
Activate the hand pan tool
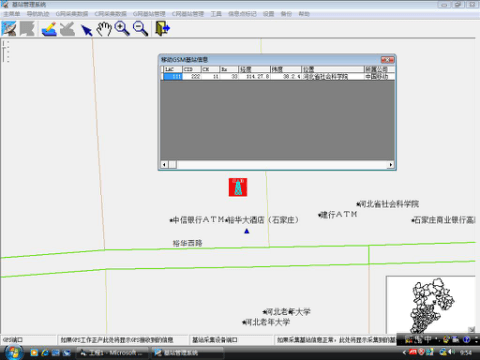[x=104, y=29]
